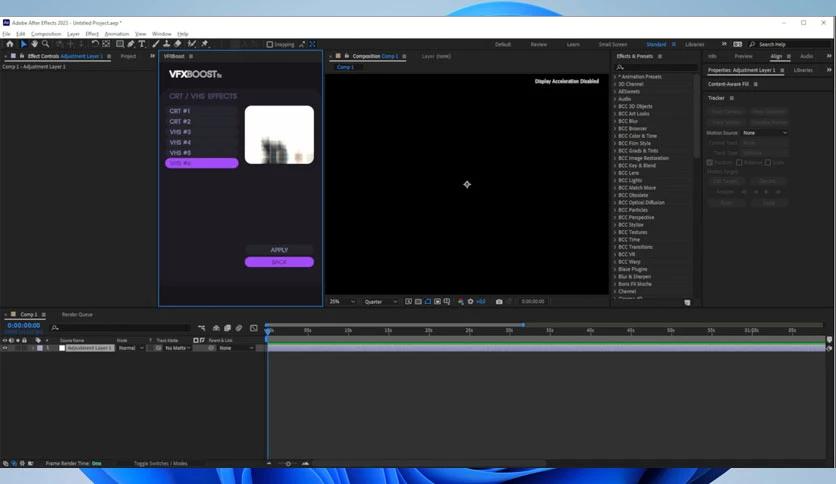The image size is (836, 484).
Task: Click the snapshot camera icon in the viewer
Action: [x=499, y=302]
